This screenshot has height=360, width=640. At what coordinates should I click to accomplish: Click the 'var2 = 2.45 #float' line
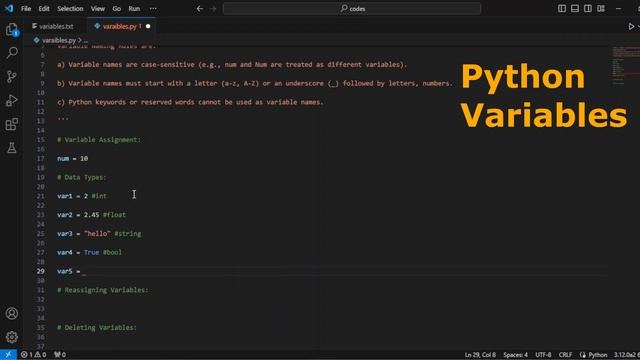click(91, 215)
